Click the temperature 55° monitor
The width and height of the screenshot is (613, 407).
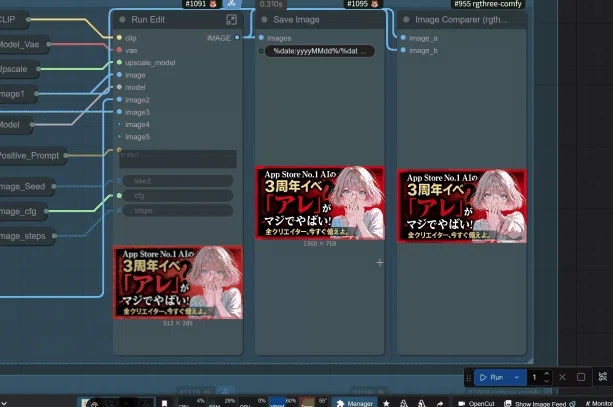pos(313,402)
